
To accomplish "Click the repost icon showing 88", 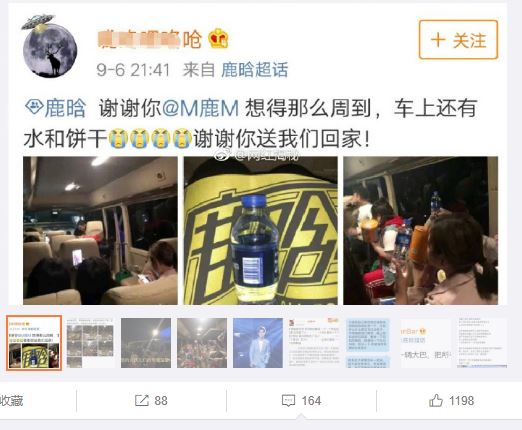I will point(151,400).
